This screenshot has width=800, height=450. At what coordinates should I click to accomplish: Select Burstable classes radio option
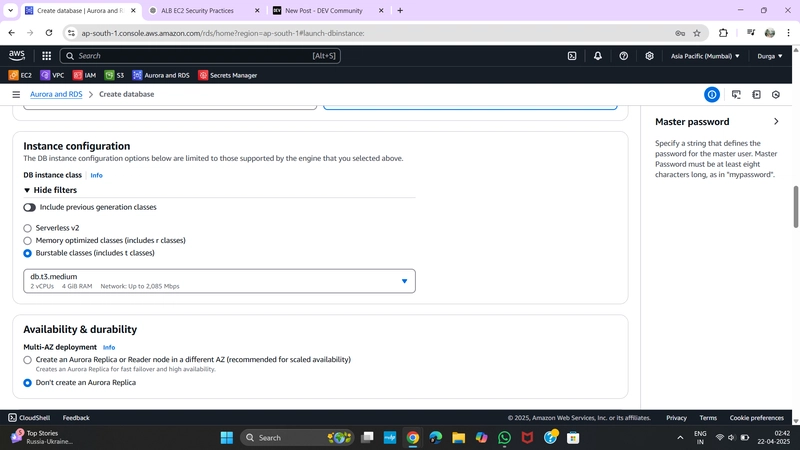(28, 253)
